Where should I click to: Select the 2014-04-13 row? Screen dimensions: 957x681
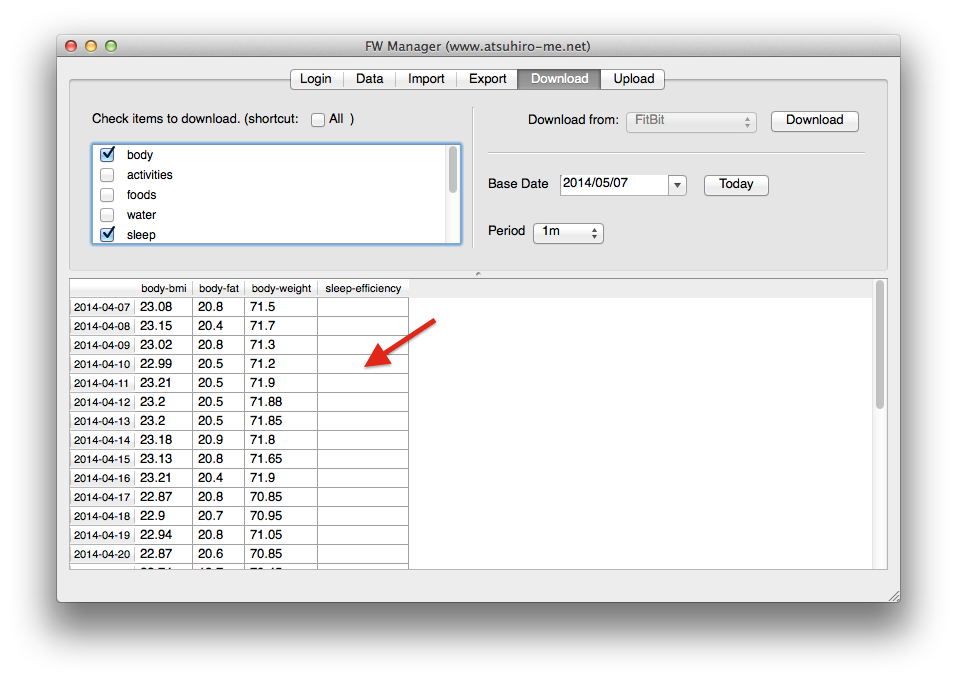102,421
